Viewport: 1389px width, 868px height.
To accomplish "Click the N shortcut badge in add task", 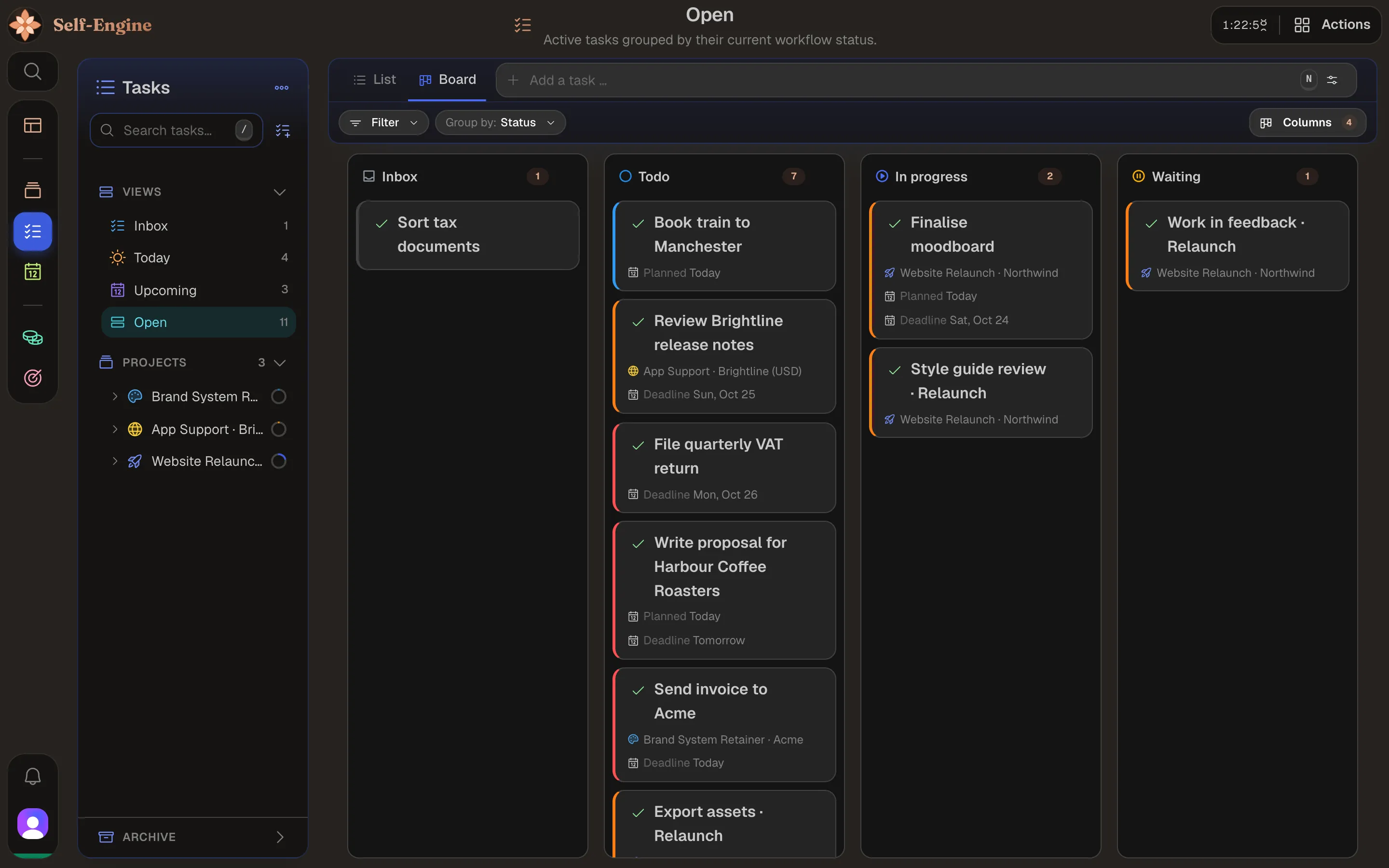I will (x=1308, y=79).
